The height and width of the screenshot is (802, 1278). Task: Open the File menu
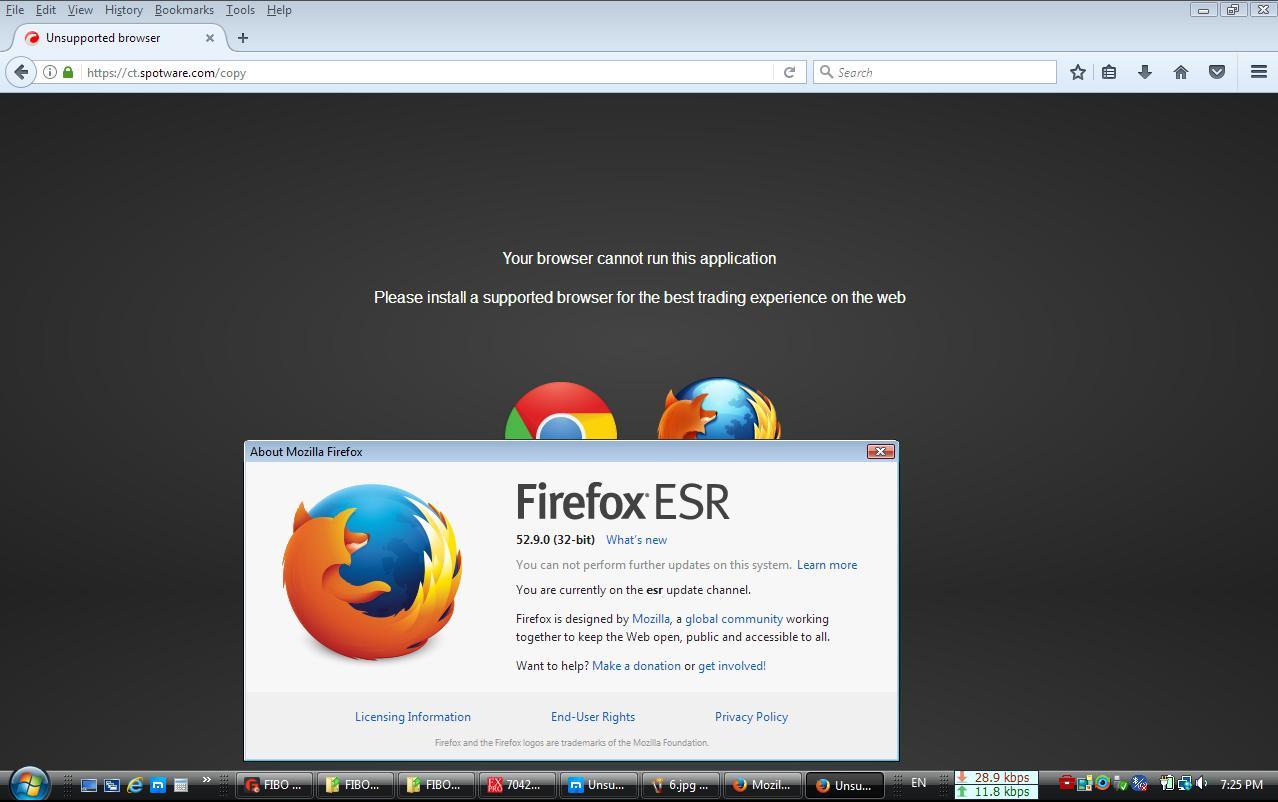click(15, 10)
